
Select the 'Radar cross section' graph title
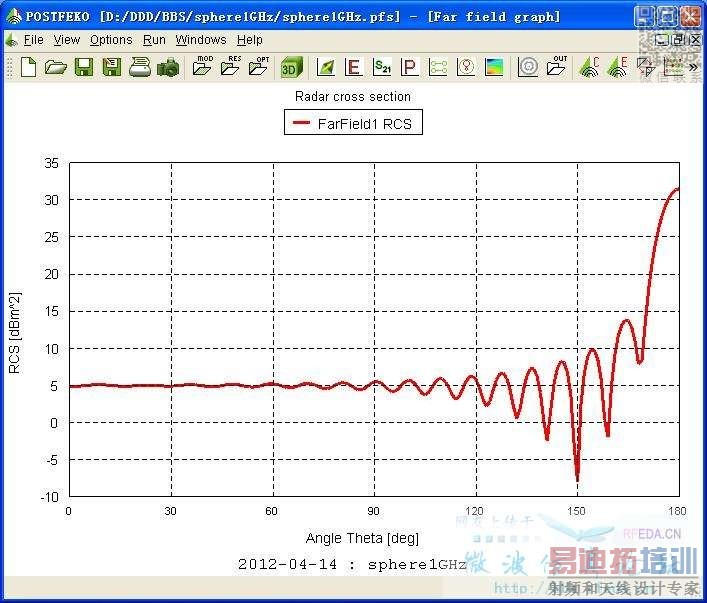pyautogui.click(x=353, y=97)
